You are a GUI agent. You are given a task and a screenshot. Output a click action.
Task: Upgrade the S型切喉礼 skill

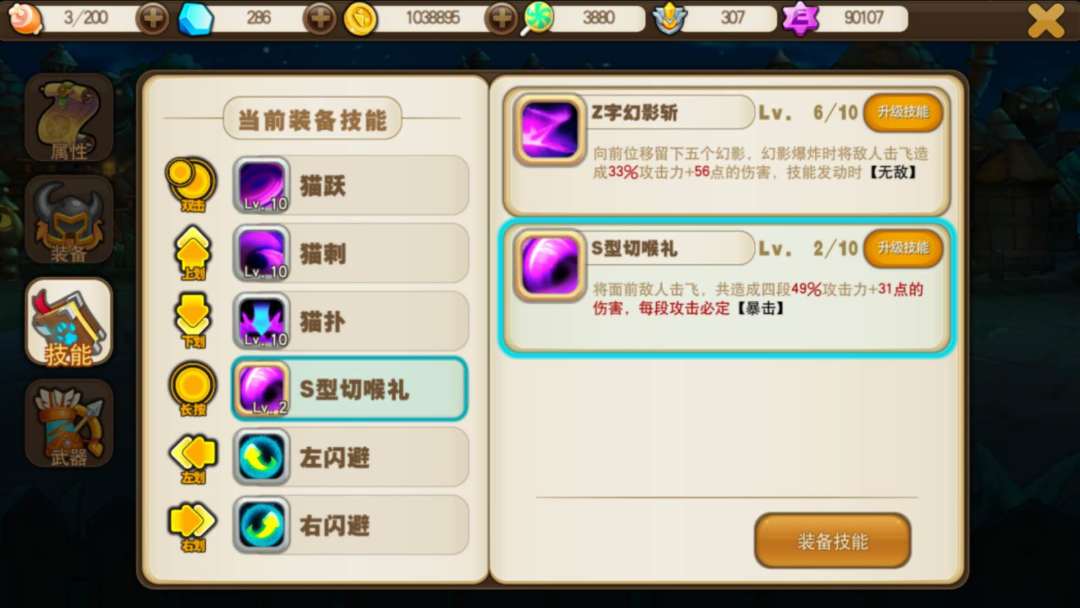point(903,248)
